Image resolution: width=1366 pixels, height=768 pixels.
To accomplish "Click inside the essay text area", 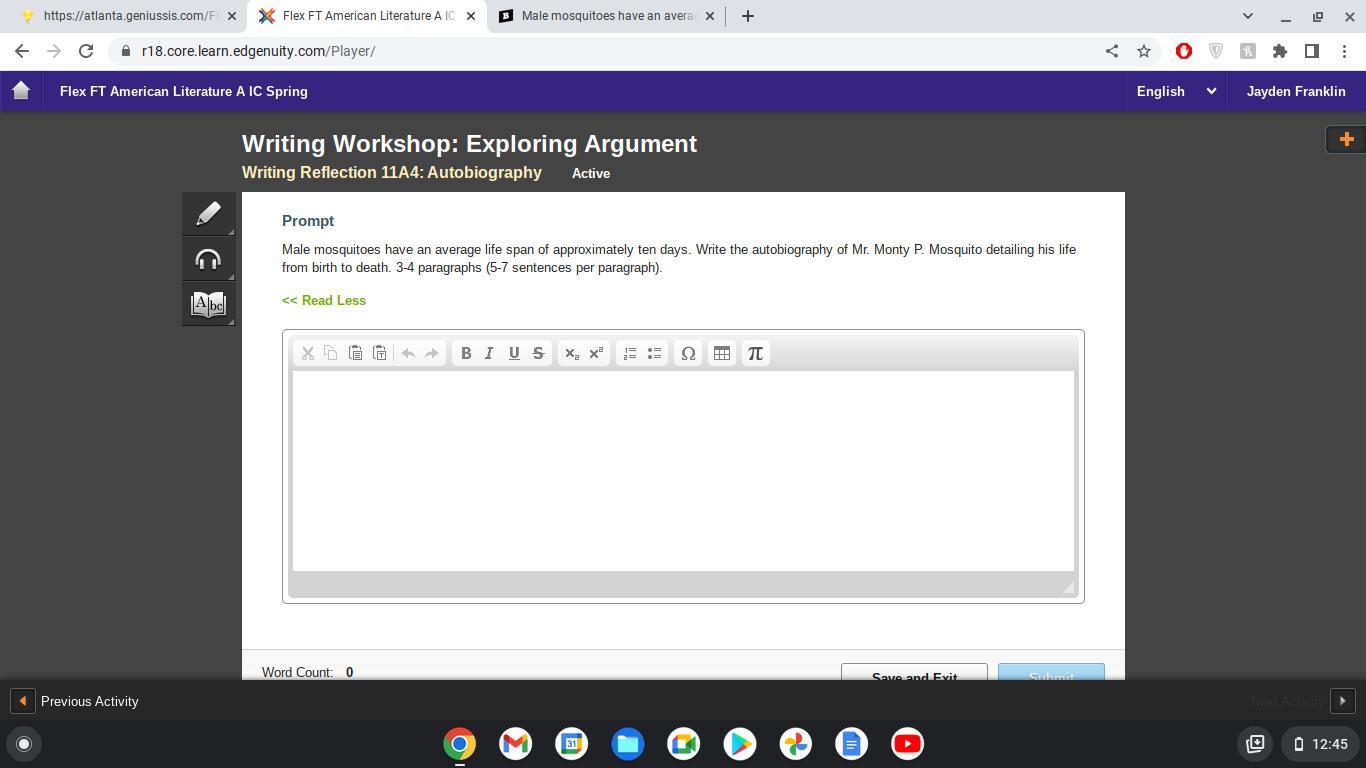I will (x=683, y=470).
